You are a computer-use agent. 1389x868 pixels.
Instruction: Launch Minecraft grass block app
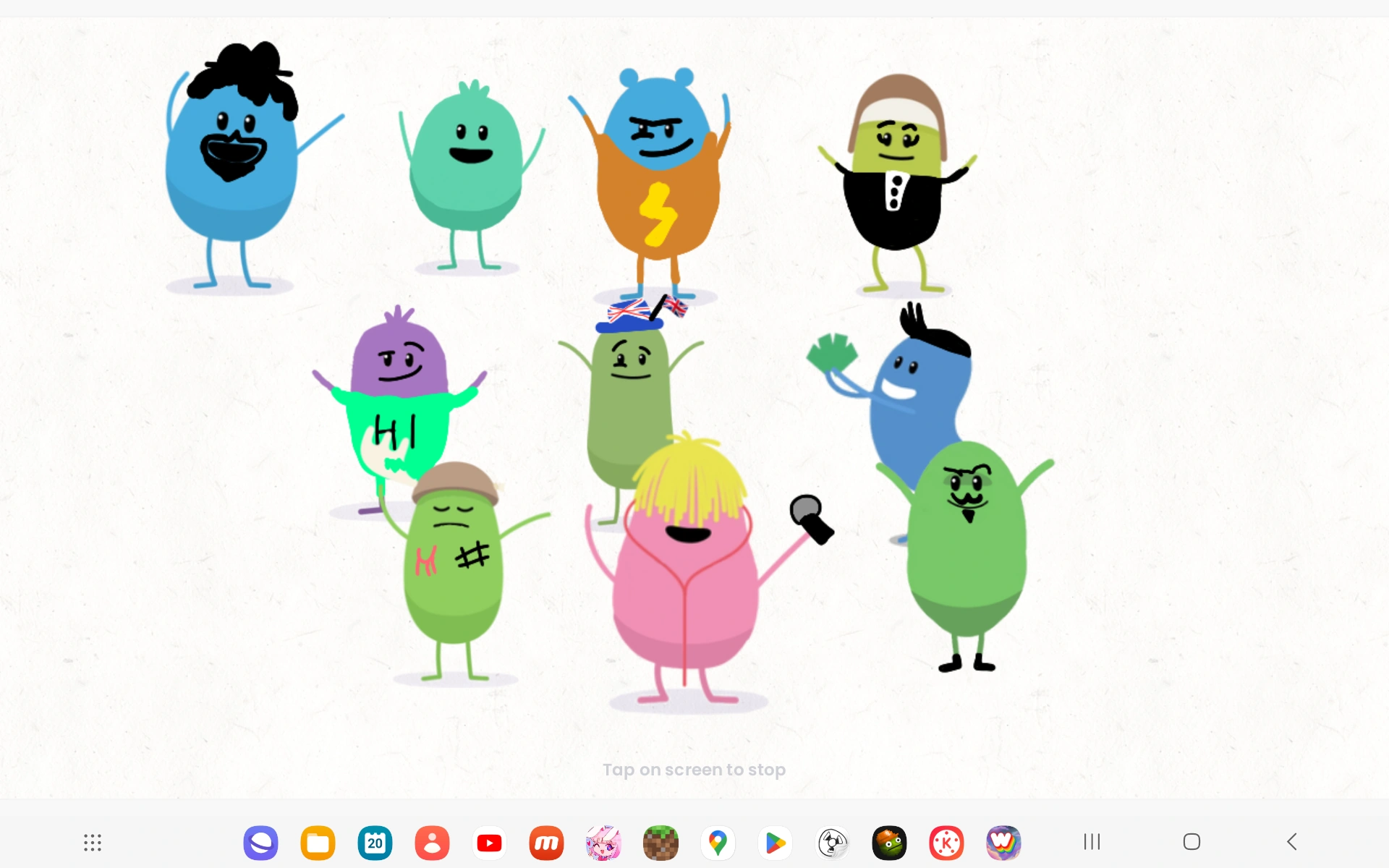tap(660, 842)
